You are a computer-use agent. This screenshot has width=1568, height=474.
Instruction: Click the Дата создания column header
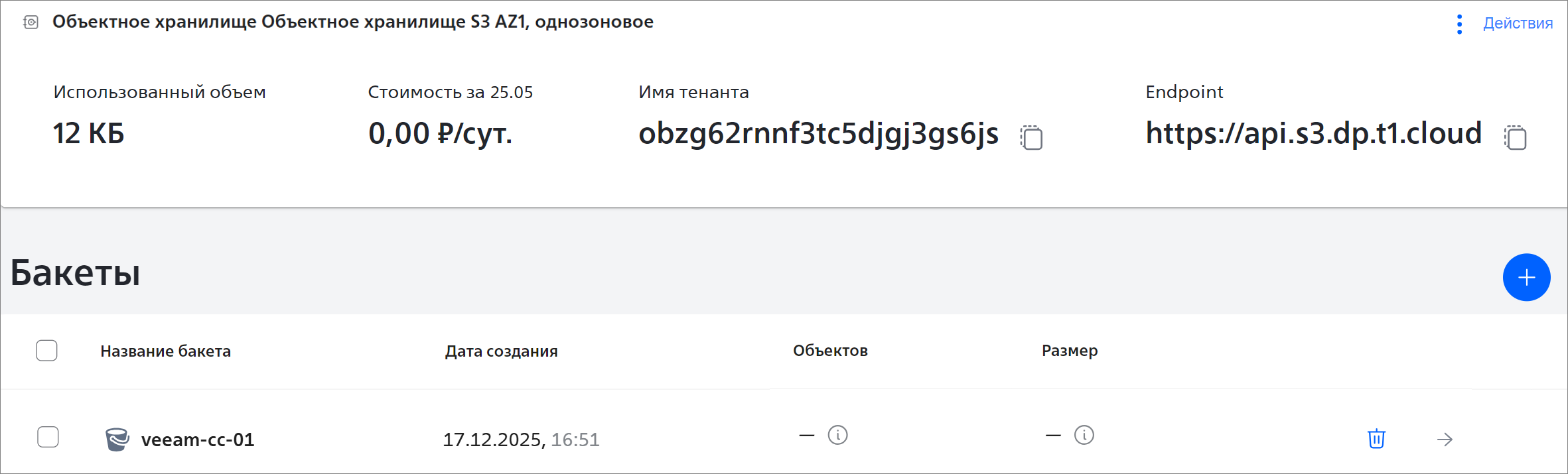(501, 351)
